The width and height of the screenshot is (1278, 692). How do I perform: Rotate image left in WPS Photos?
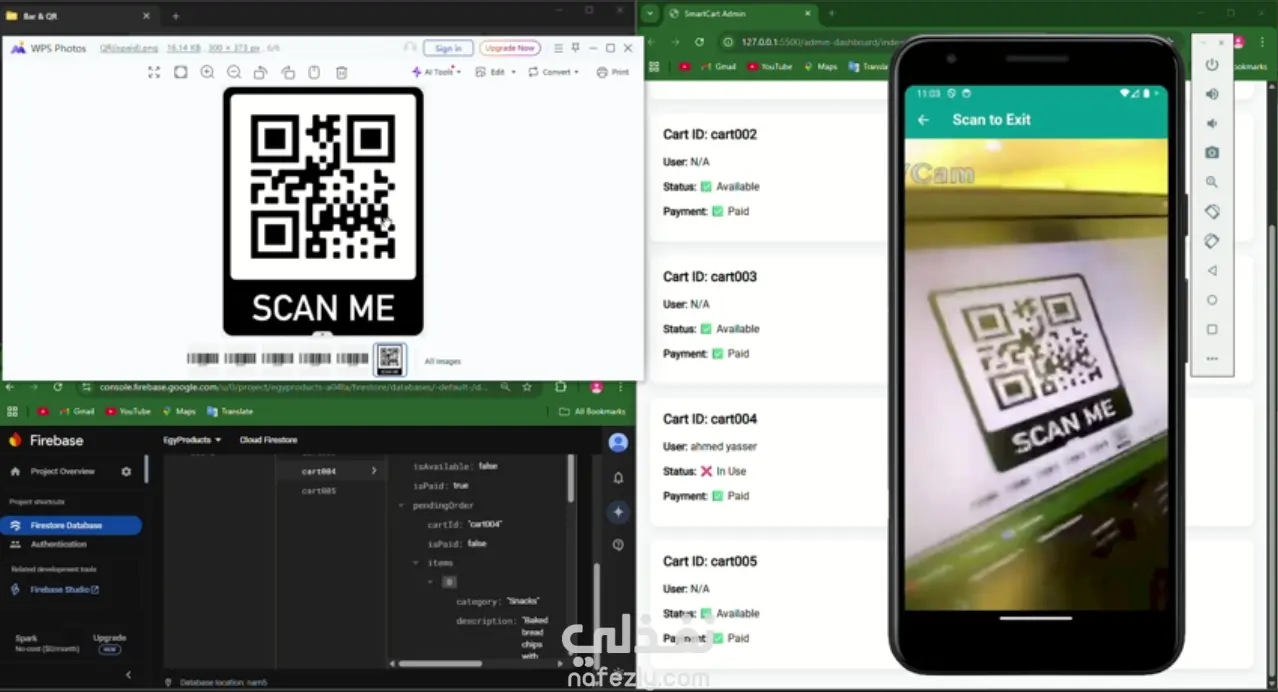260,72
